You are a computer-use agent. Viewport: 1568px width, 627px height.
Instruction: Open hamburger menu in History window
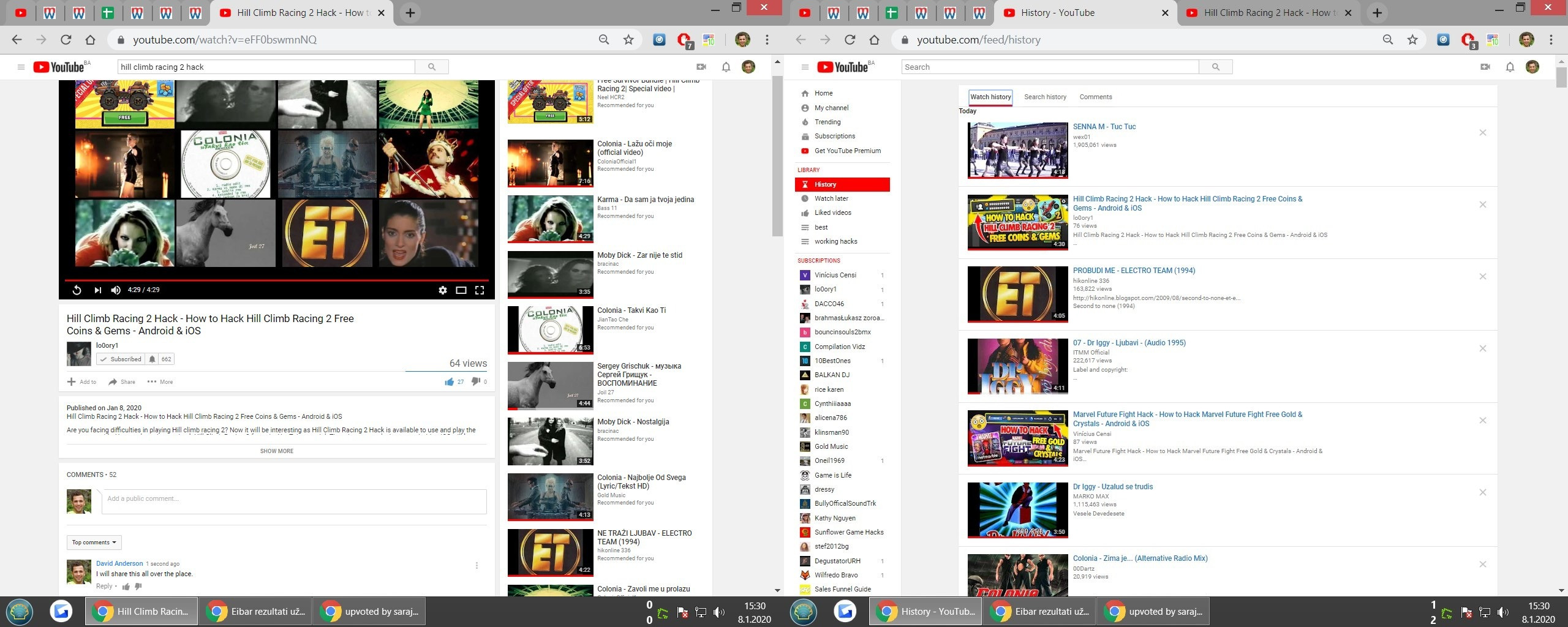click(x=805, y=67)
